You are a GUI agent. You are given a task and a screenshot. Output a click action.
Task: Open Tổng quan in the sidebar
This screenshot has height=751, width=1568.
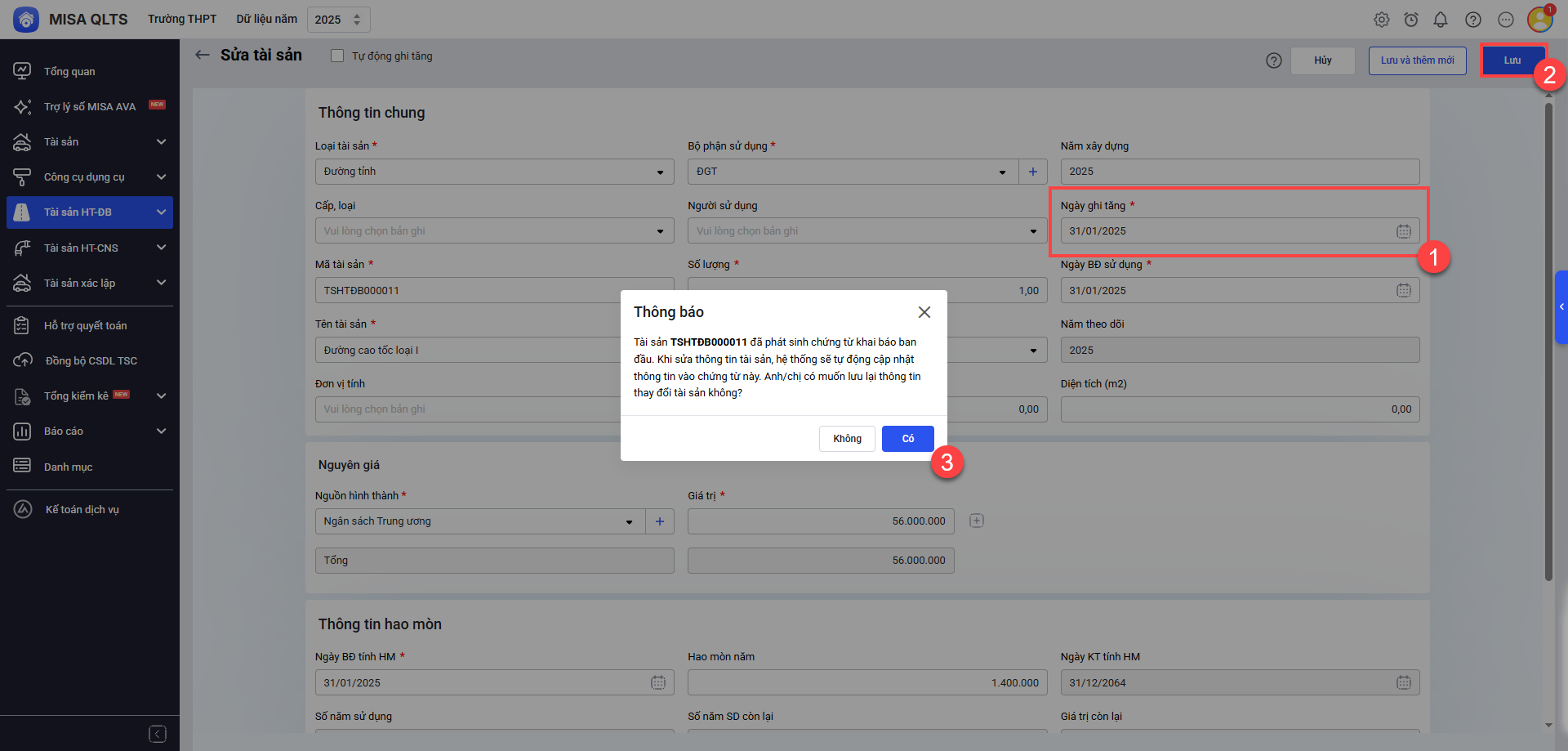pos(69,72)
